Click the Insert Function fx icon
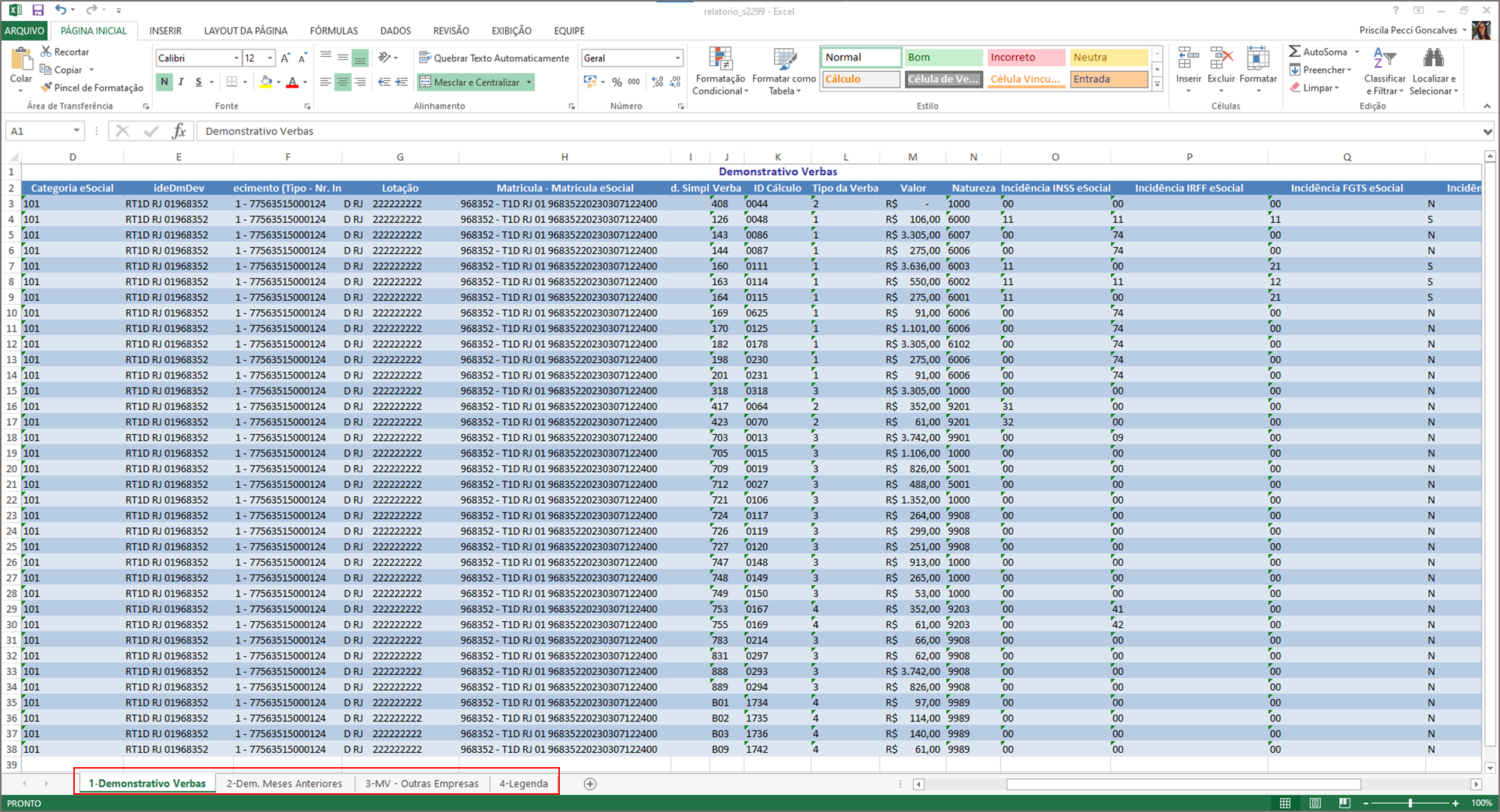1500x812 pixels. click(x=179, y=131)
